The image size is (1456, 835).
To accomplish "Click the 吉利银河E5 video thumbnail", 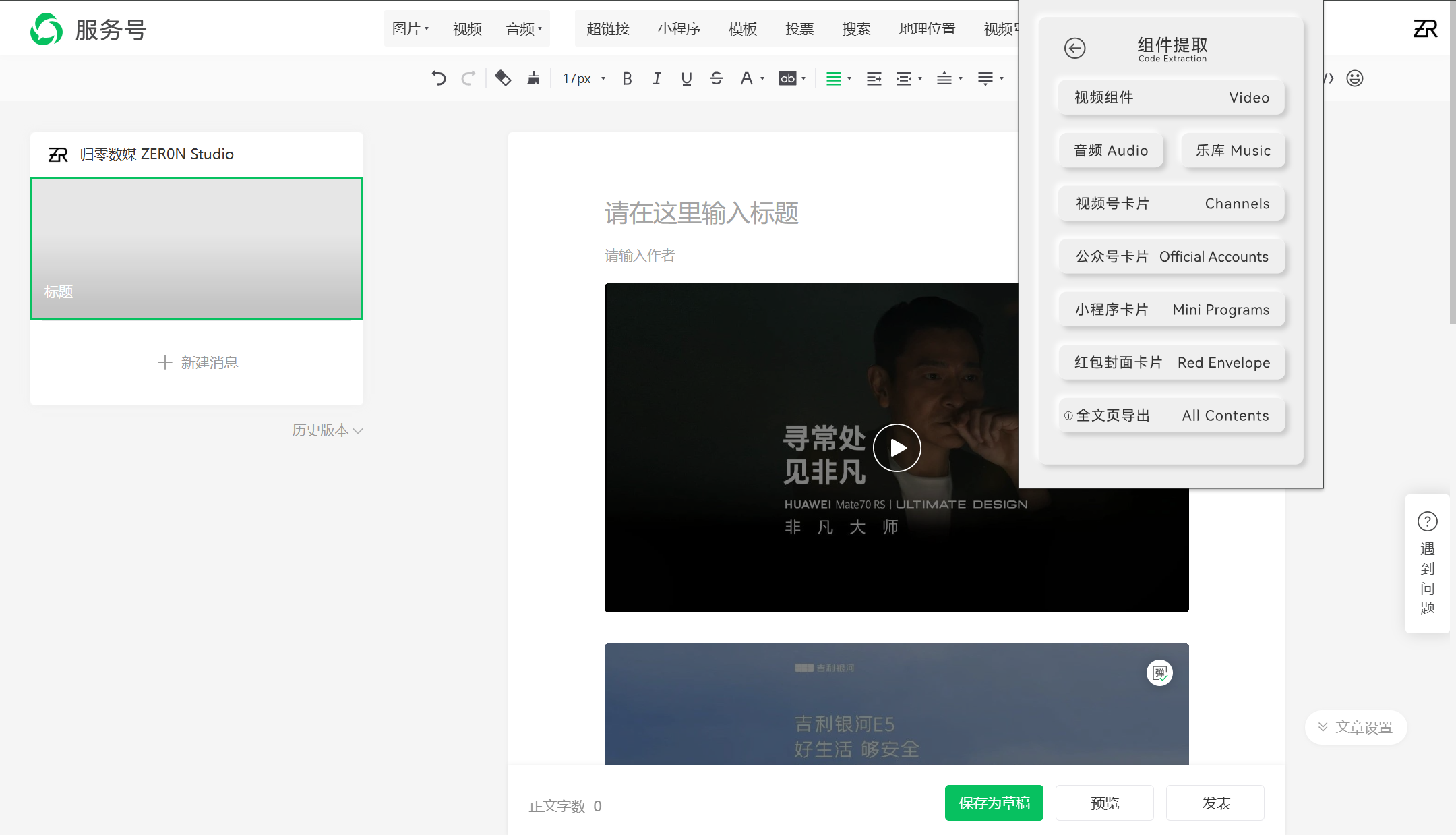I will point(897,703).
